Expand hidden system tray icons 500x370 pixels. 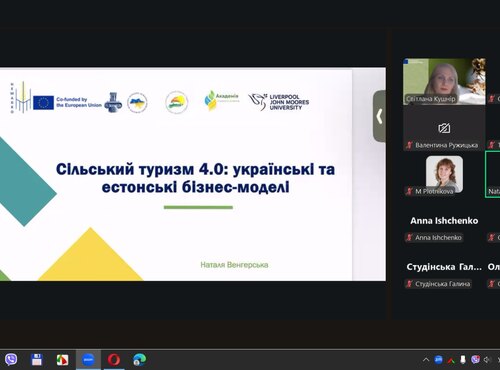(x=426, y=360)
